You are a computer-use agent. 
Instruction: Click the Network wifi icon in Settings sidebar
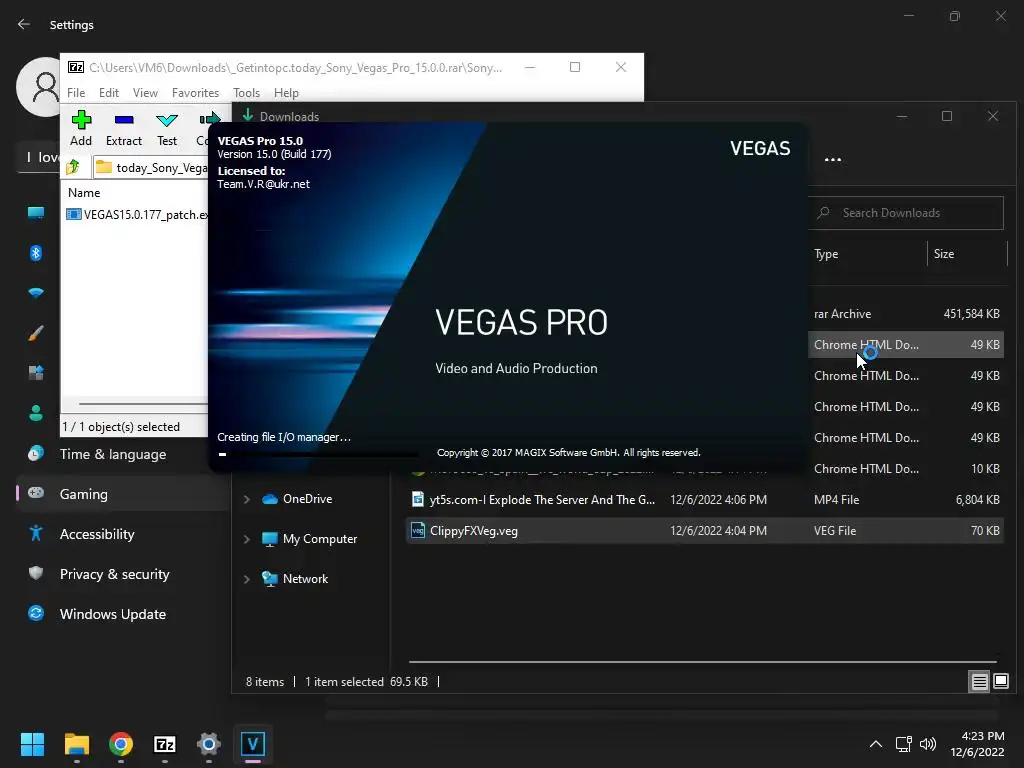coord(36,293)
